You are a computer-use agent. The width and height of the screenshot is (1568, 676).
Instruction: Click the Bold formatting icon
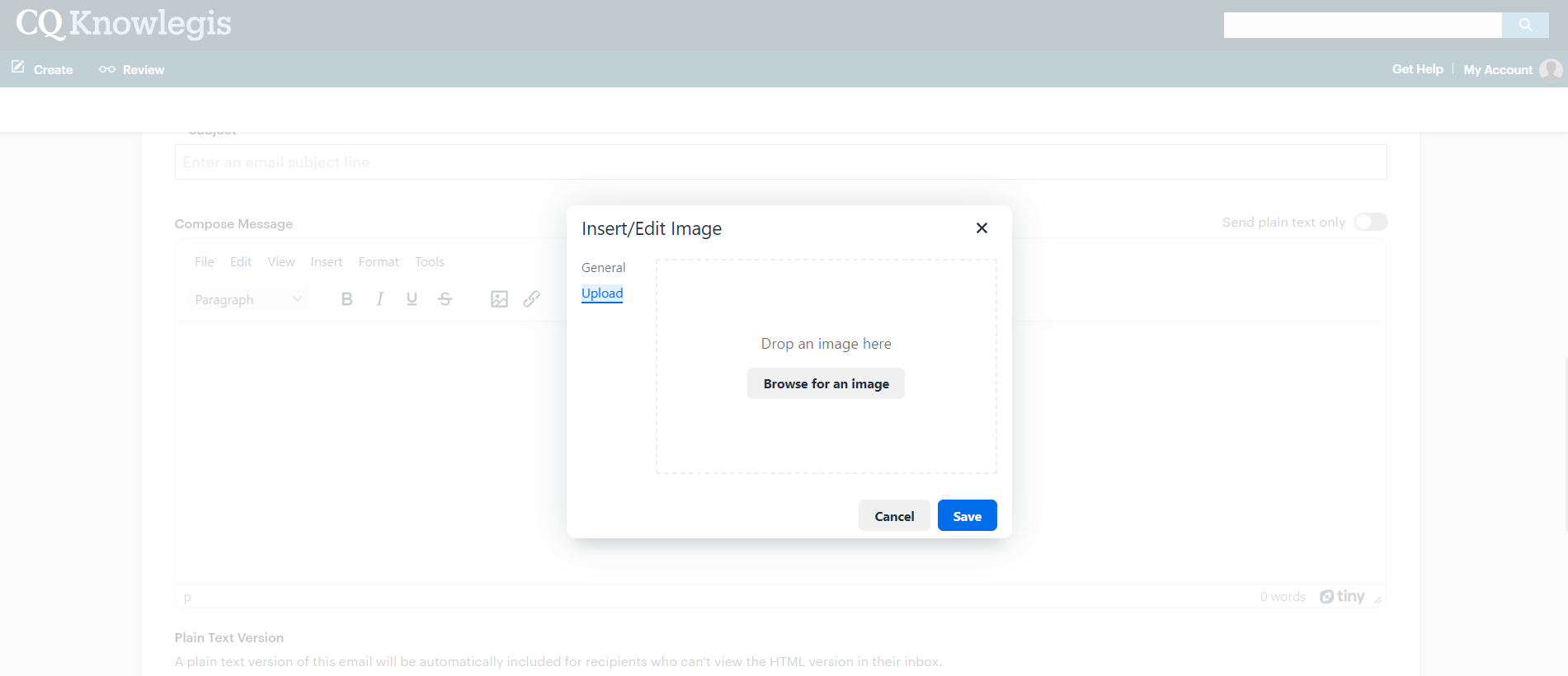coord(346,299)
